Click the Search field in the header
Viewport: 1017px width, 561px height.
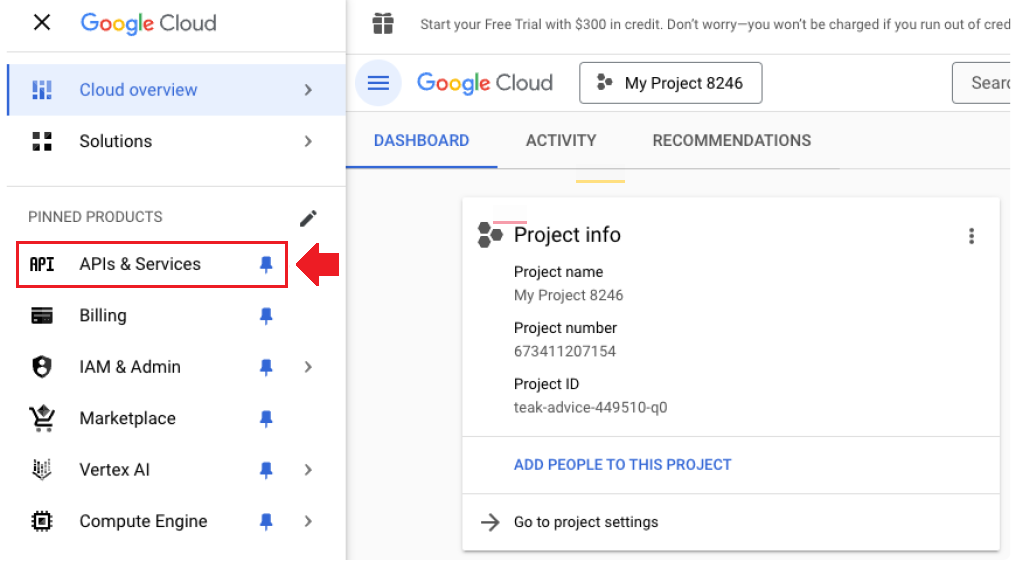click(x=981, y=83)
